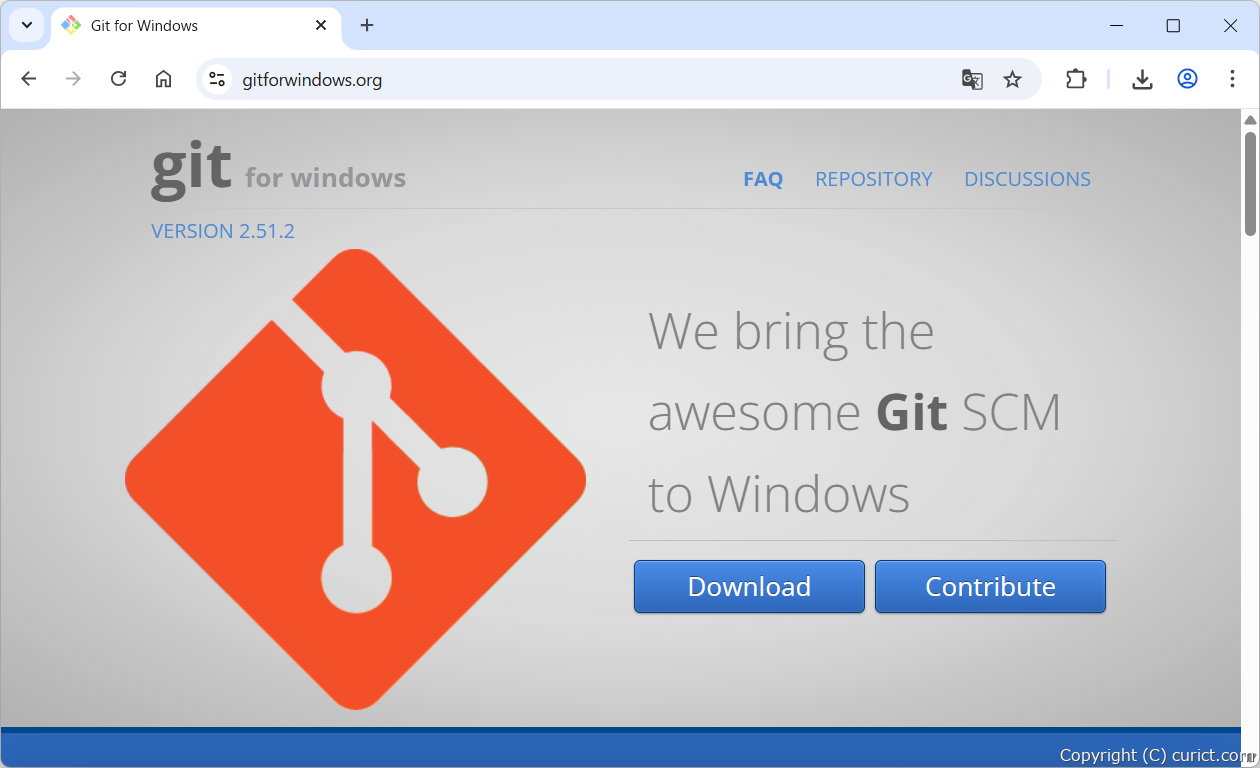Screen dimensions: 1260x768
Task: Click the large orange Git logo
Action: tap(355, 479)
